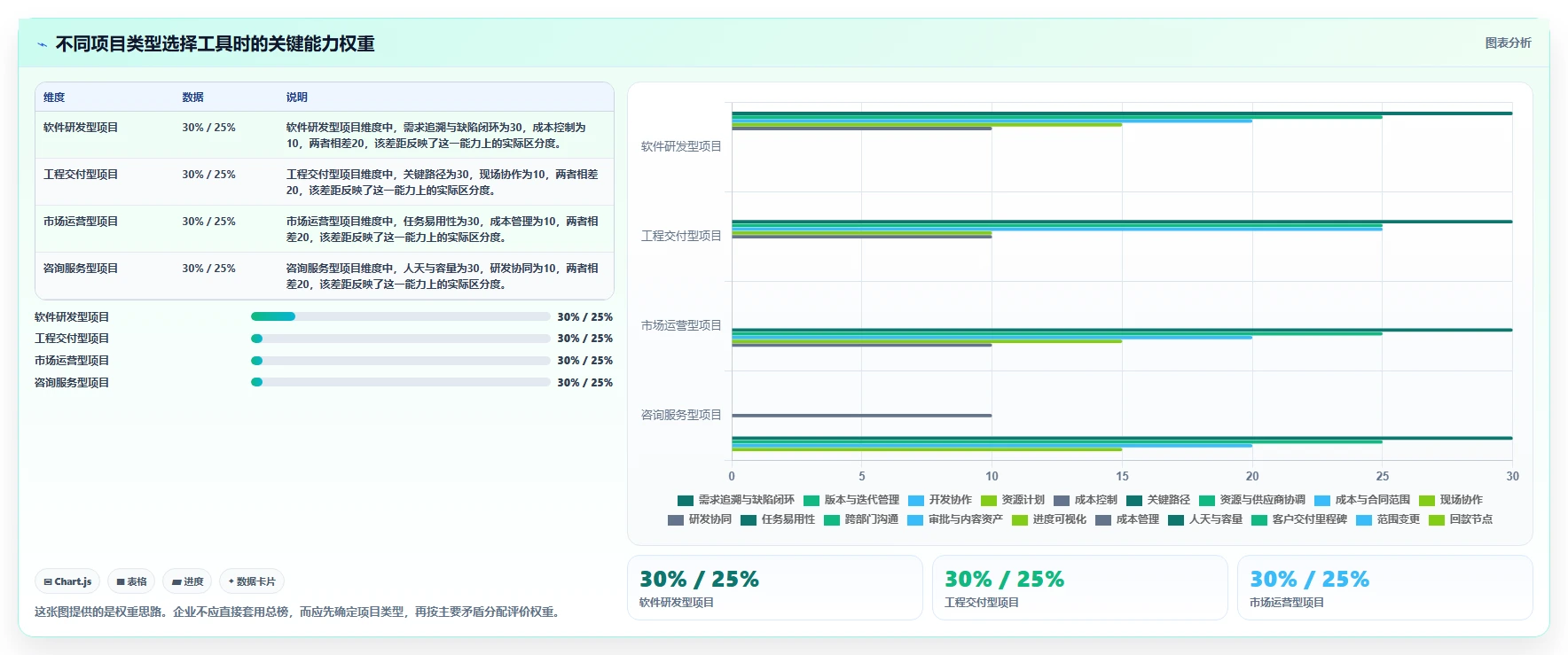Toggle the 需求追溯与缺陷闭环 legend series

pyautogui.click(x=736, y=500)
